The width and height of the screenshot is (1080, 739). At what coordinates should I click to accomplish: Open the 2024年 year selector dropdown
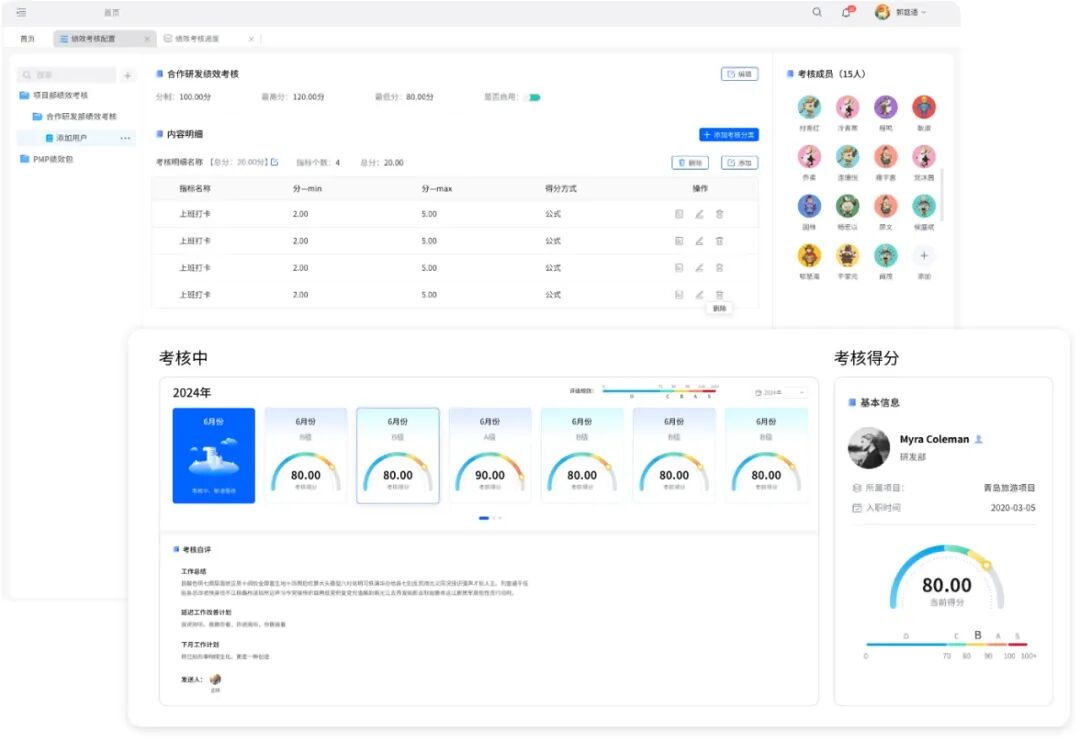[x=778, y=392]
